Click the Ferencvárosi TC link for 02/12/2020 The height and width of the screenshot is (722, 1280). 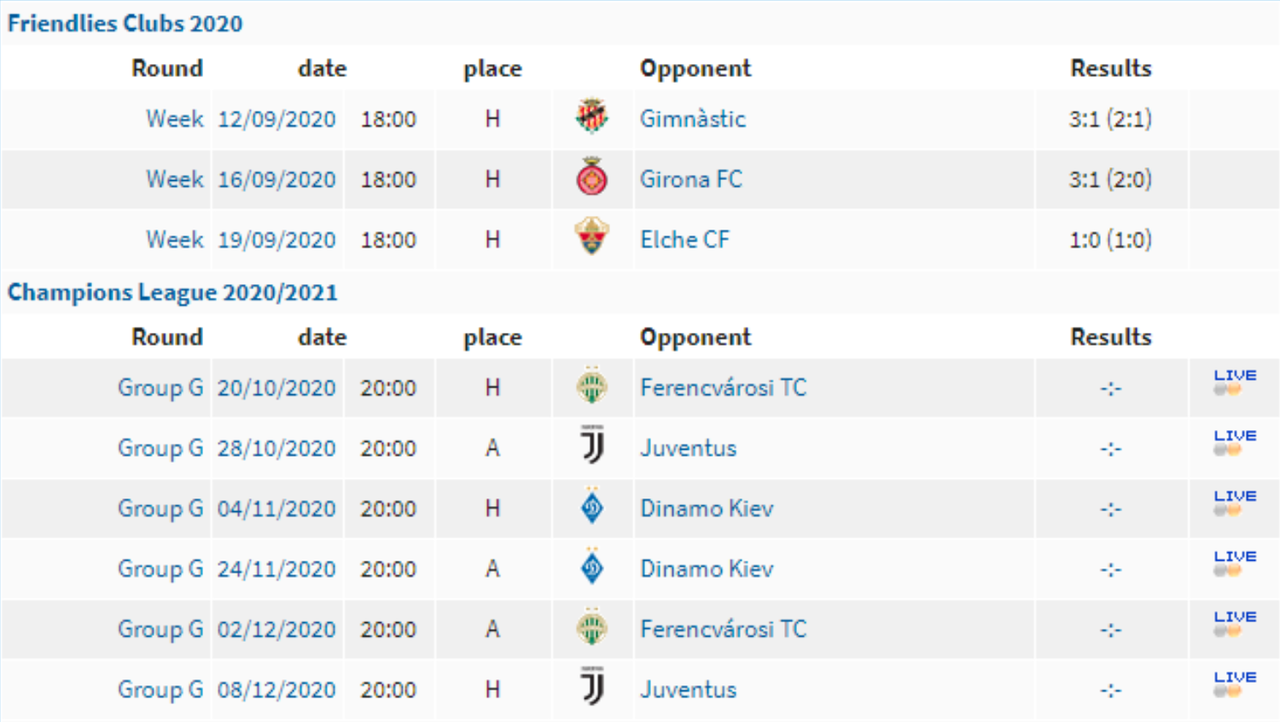click(723, 629)
